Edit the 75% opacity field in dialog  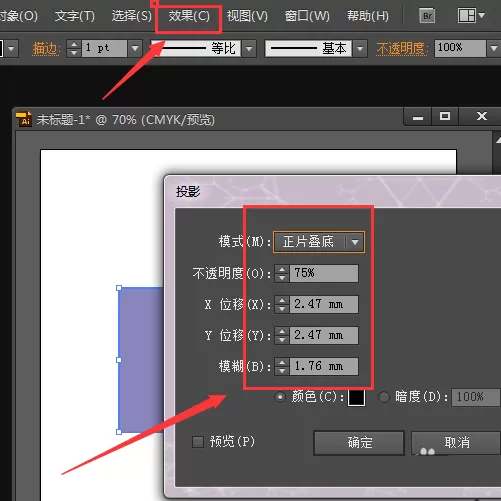(324, 274)
